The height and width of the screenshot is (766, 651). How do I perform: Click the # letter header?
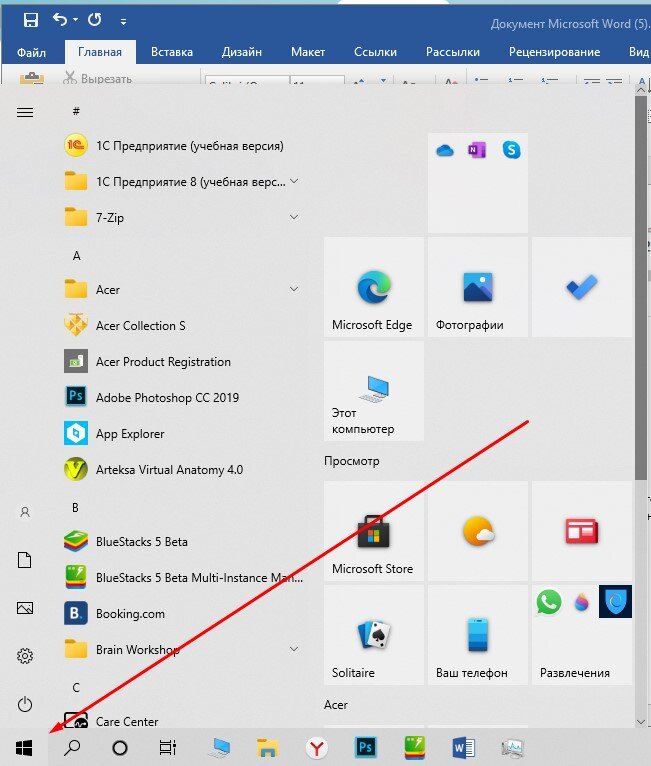[x=76, y=111]
